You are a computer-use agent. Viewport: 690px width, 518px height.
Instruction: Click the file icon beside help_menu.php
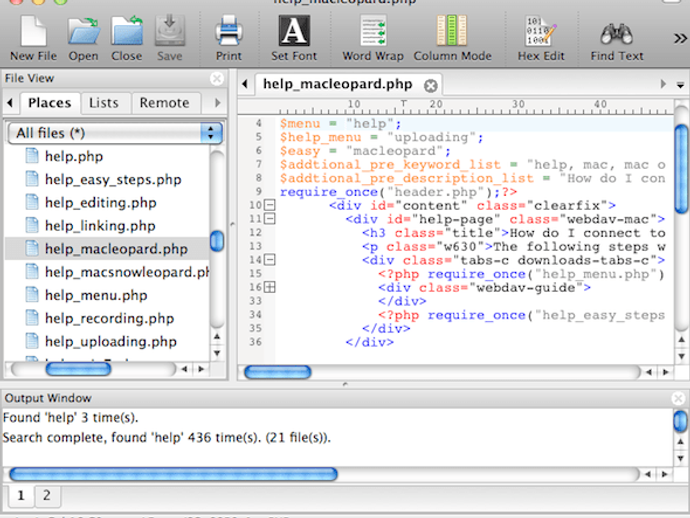[32, 294]
